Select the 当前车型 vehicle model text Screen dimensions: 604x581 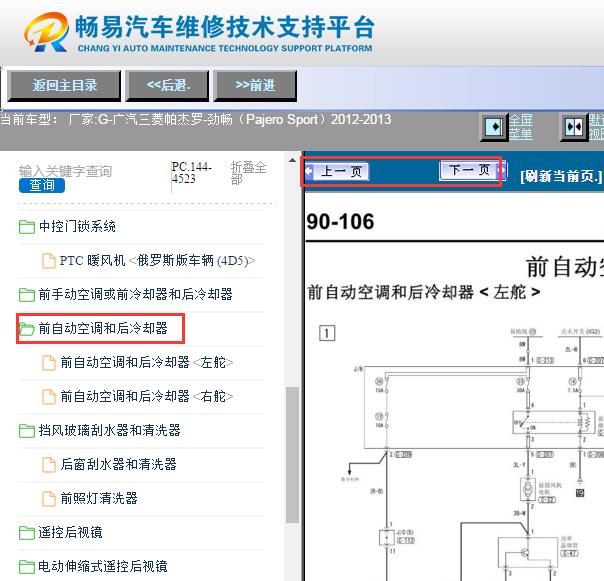196,119
